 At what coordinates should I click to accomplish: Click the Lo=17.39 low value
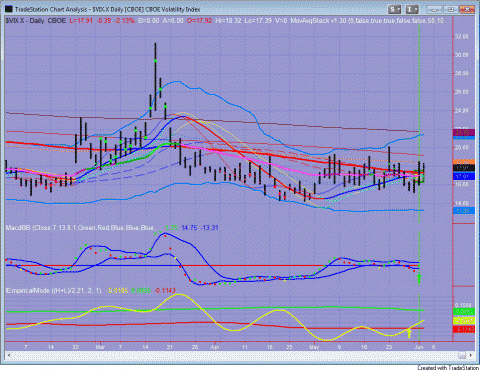258,21
